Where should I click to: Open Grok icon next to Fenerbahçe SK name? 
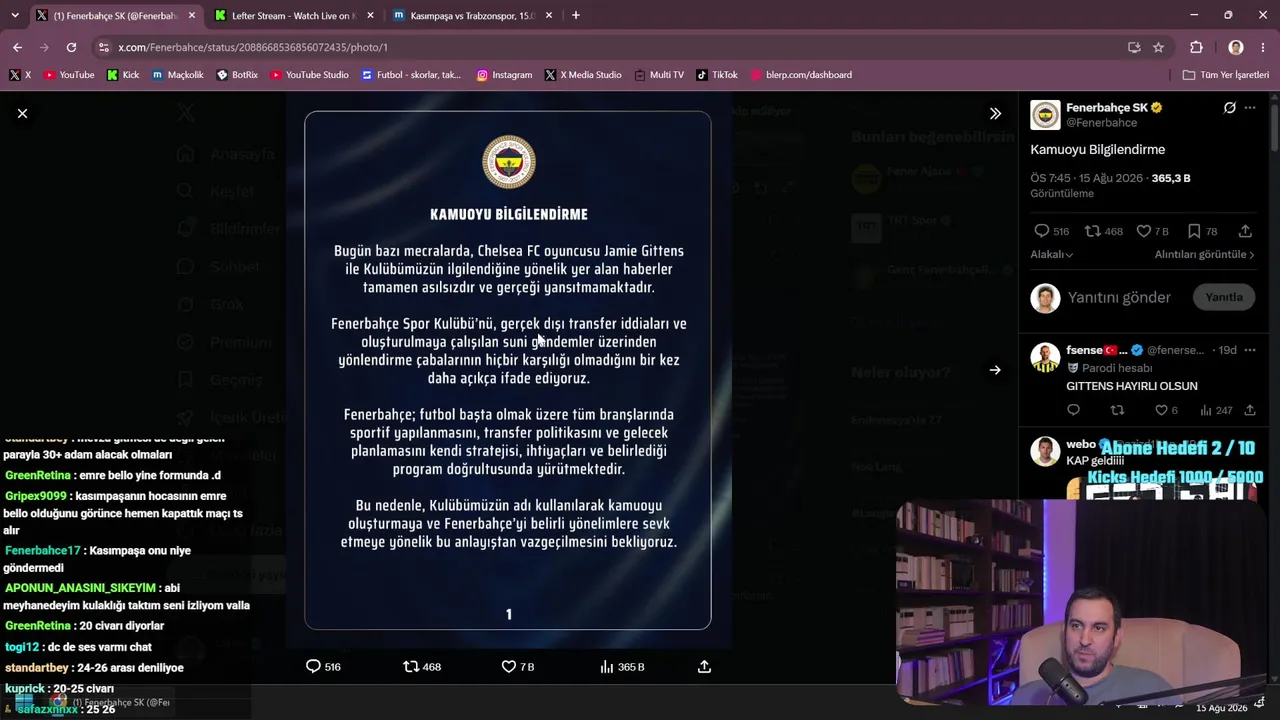[1230, 108]
